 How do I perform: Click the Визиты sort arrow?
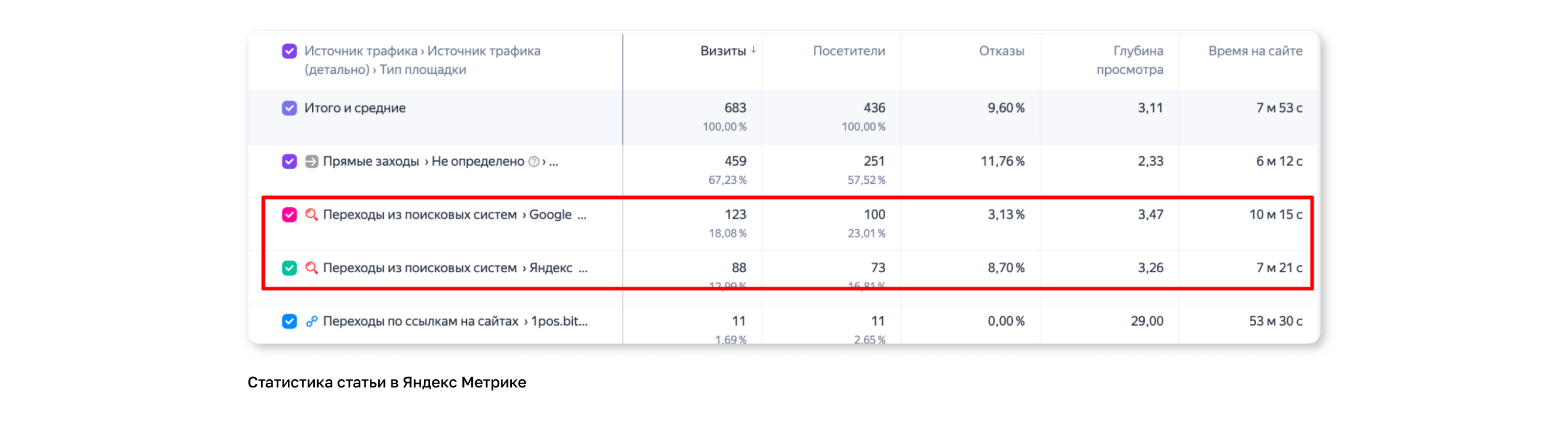tap(754, 50)
